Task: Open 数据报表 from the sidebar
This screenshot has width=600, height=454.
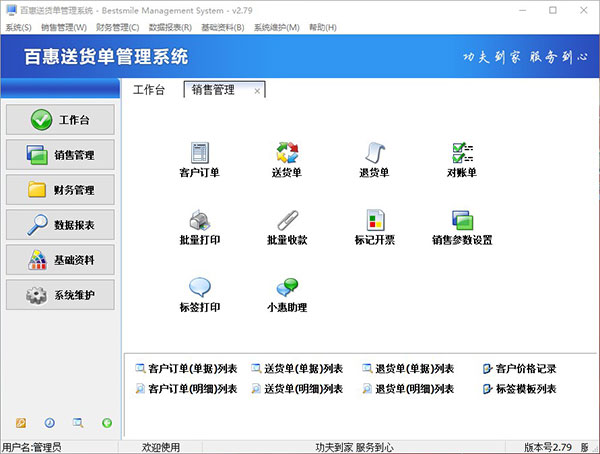Action: (60, 225)
